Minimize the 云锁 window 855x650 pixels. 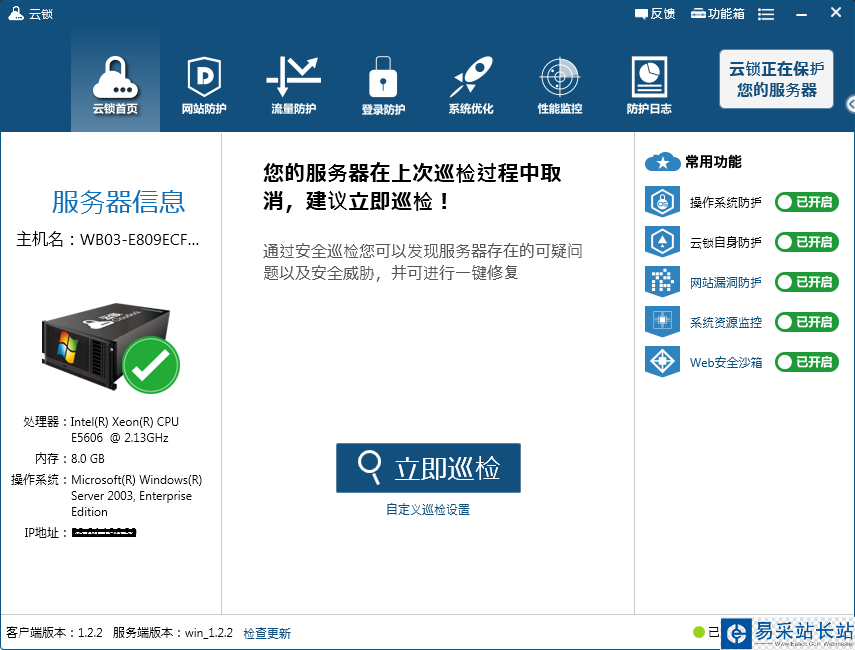(801, 14)
